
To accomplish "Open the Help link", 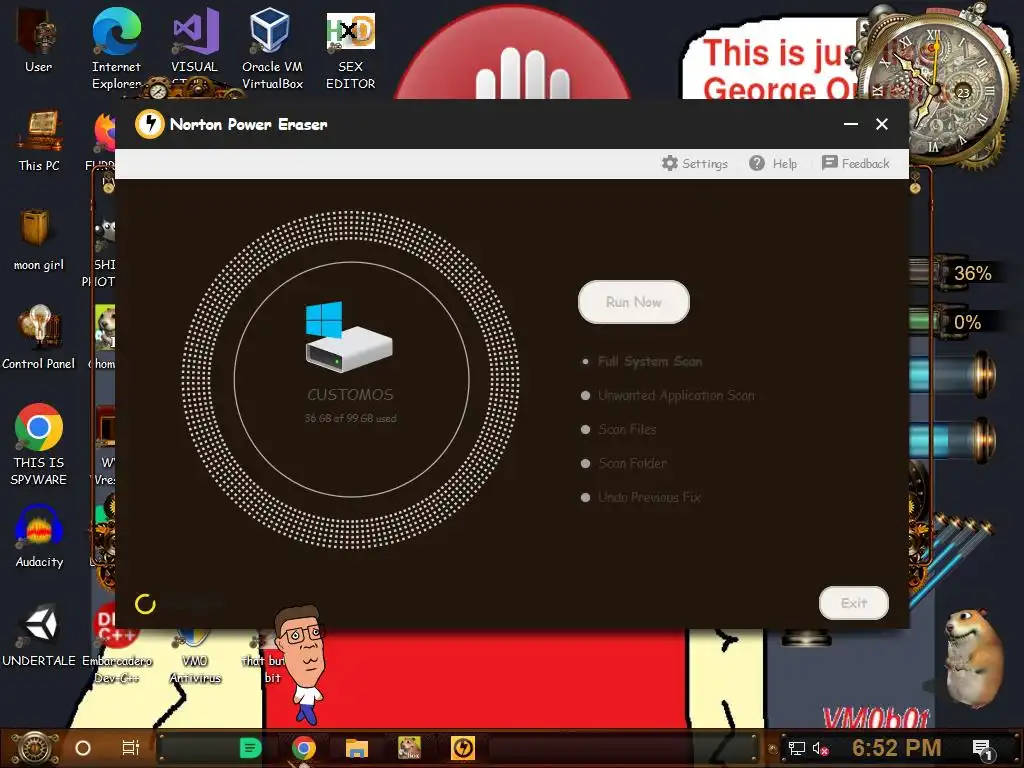I will tap(773, 163).
